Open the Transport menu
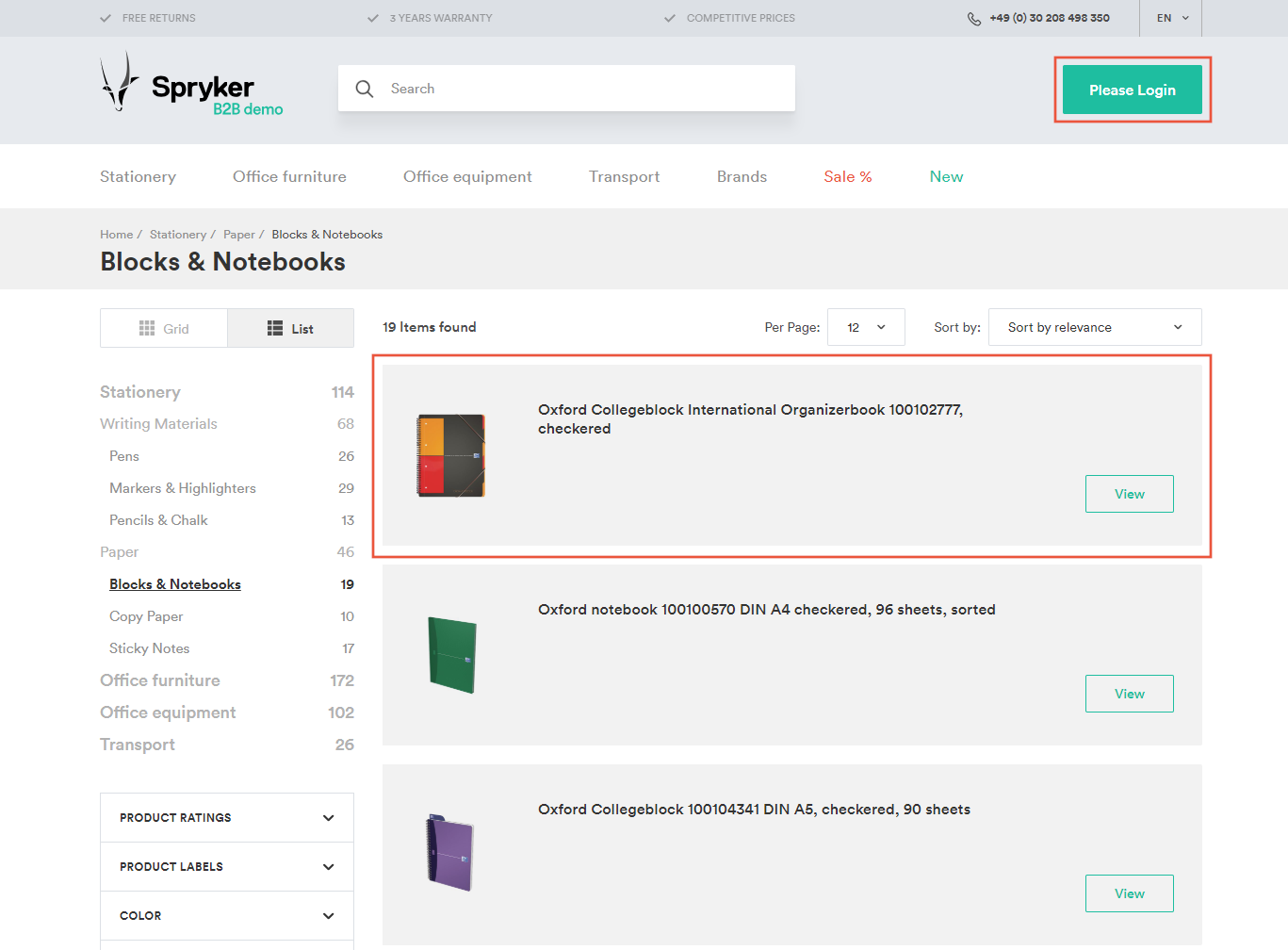Viewport: 1288px width, 950px height. click(624, 176)
